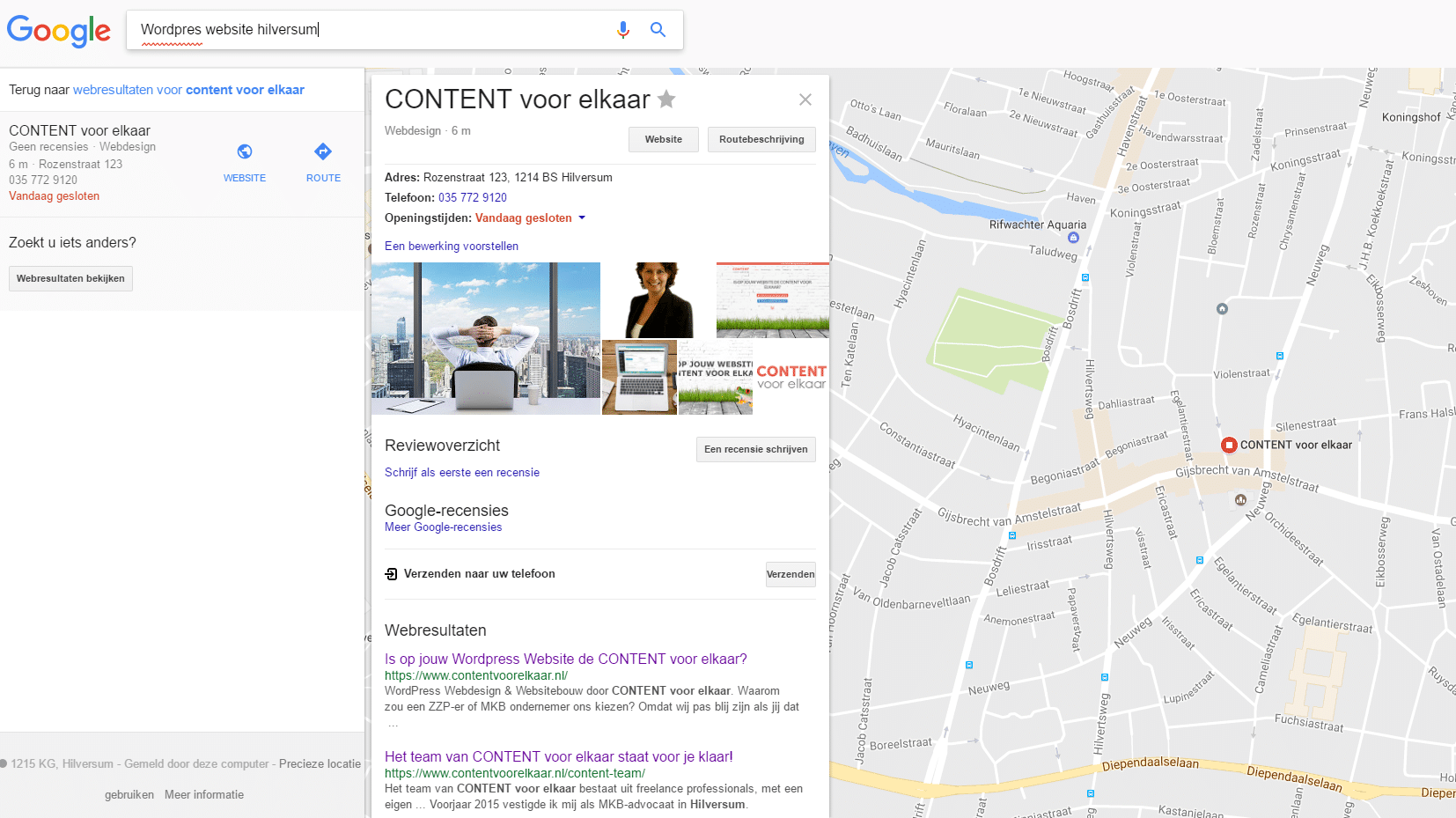This screenshot has height=818, width=1456.
Task: Close the CONTENT voor elkaar info card
Action: 805,99
